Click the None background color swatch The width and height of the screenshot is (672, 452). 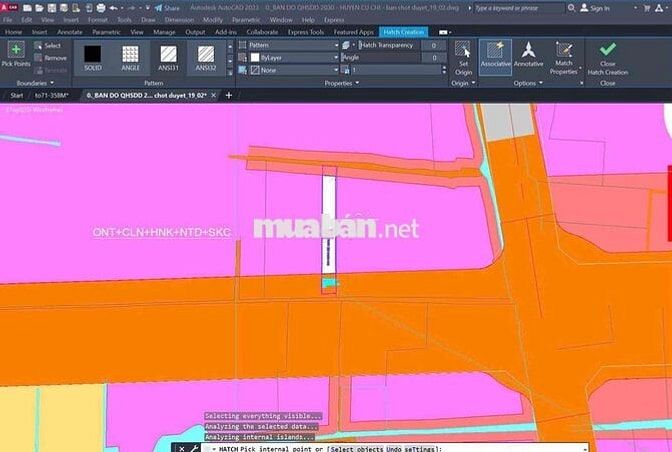coord(255,70)
